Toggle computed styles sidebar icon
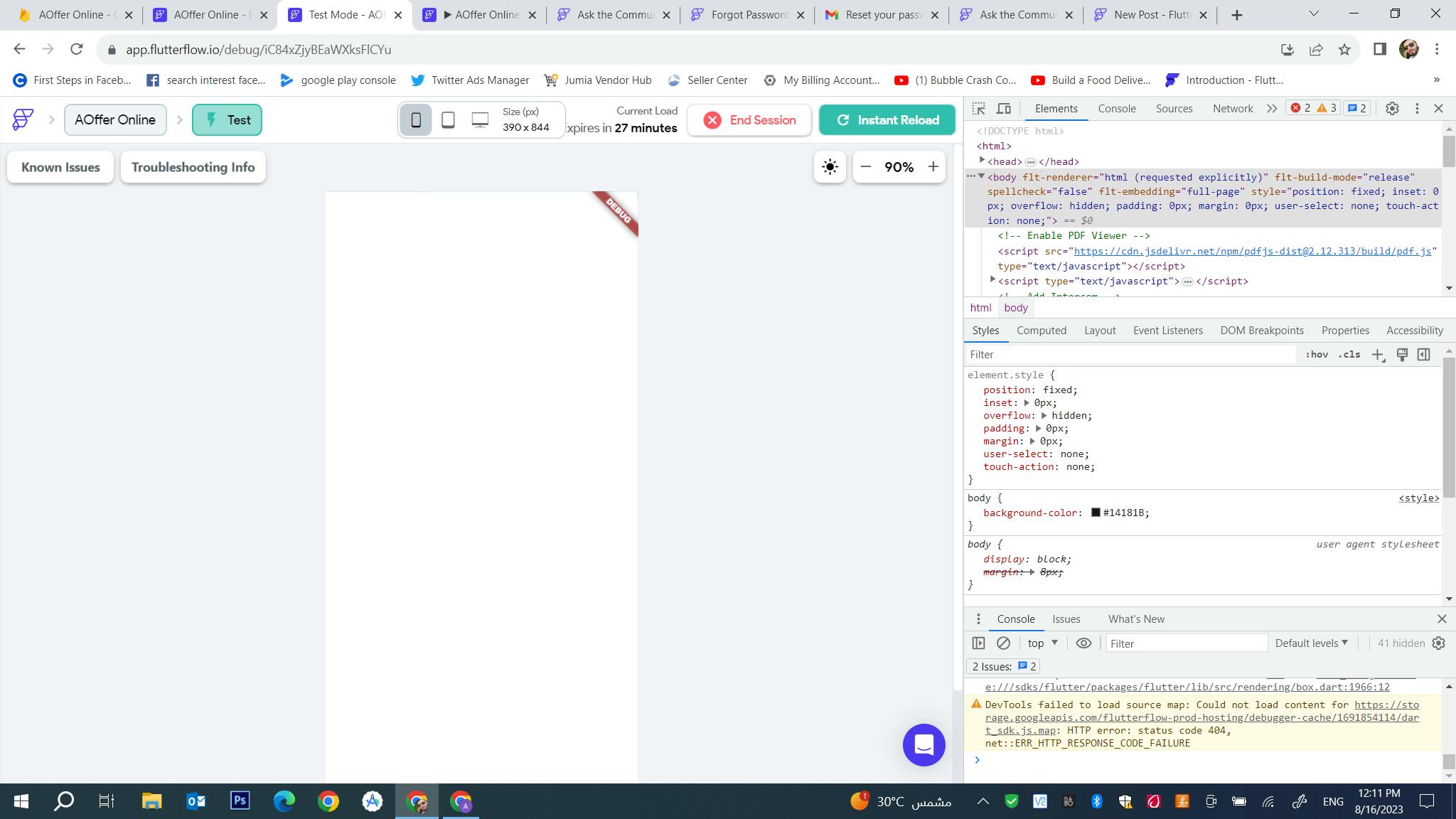 pyautogui.click(x=1423, y=355)
